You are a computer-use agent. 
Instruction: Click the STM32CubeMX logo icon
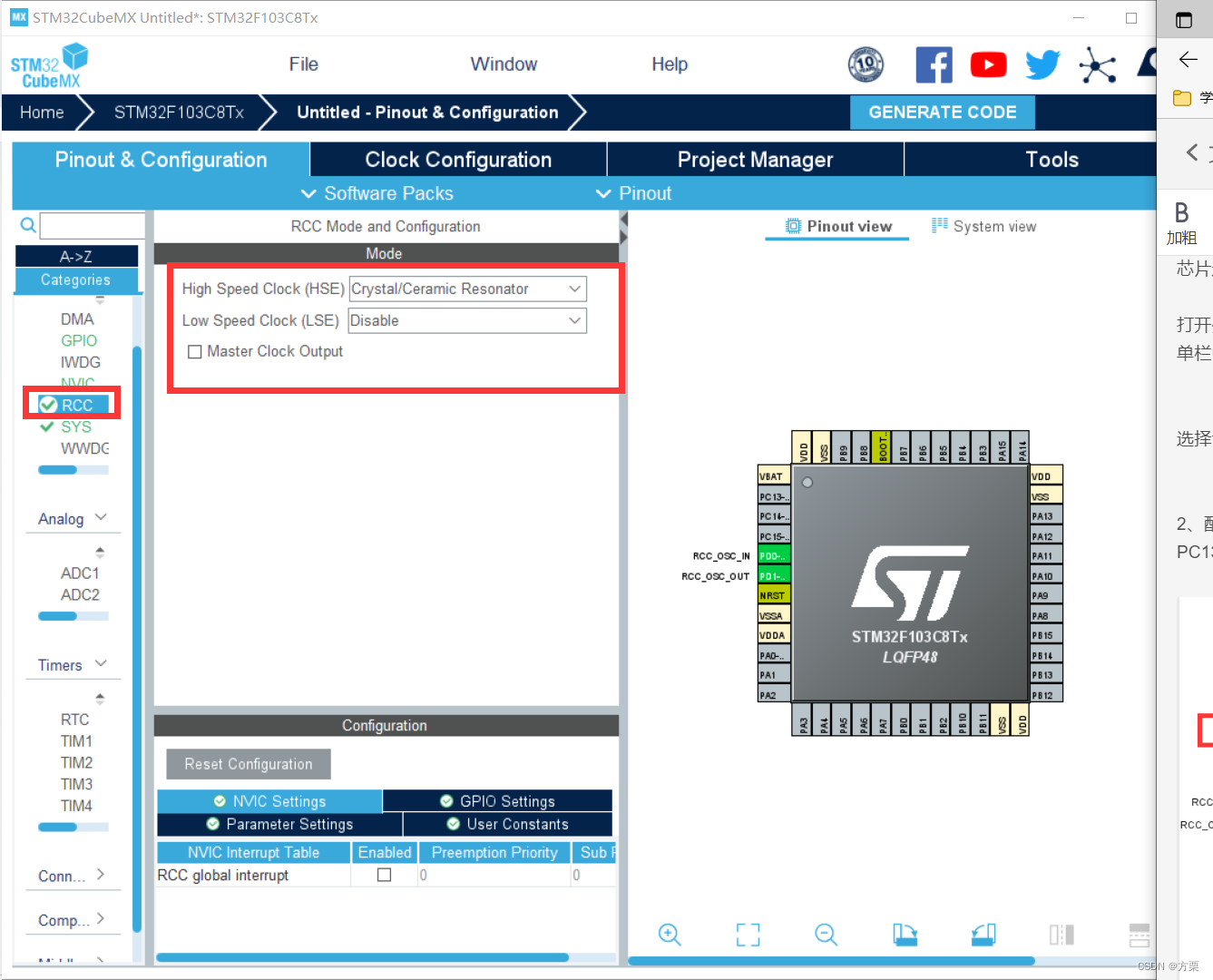point(50,65)
